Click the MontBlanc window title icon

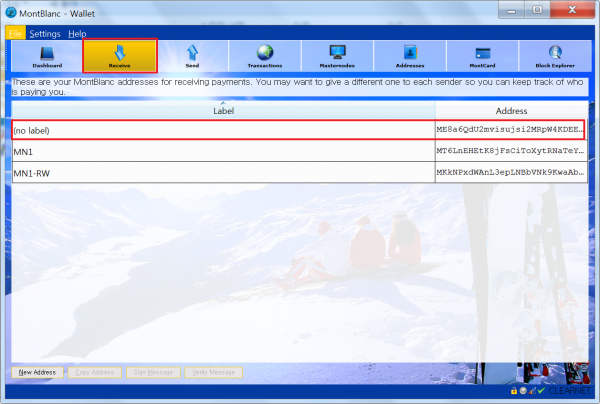coord(11,13)
